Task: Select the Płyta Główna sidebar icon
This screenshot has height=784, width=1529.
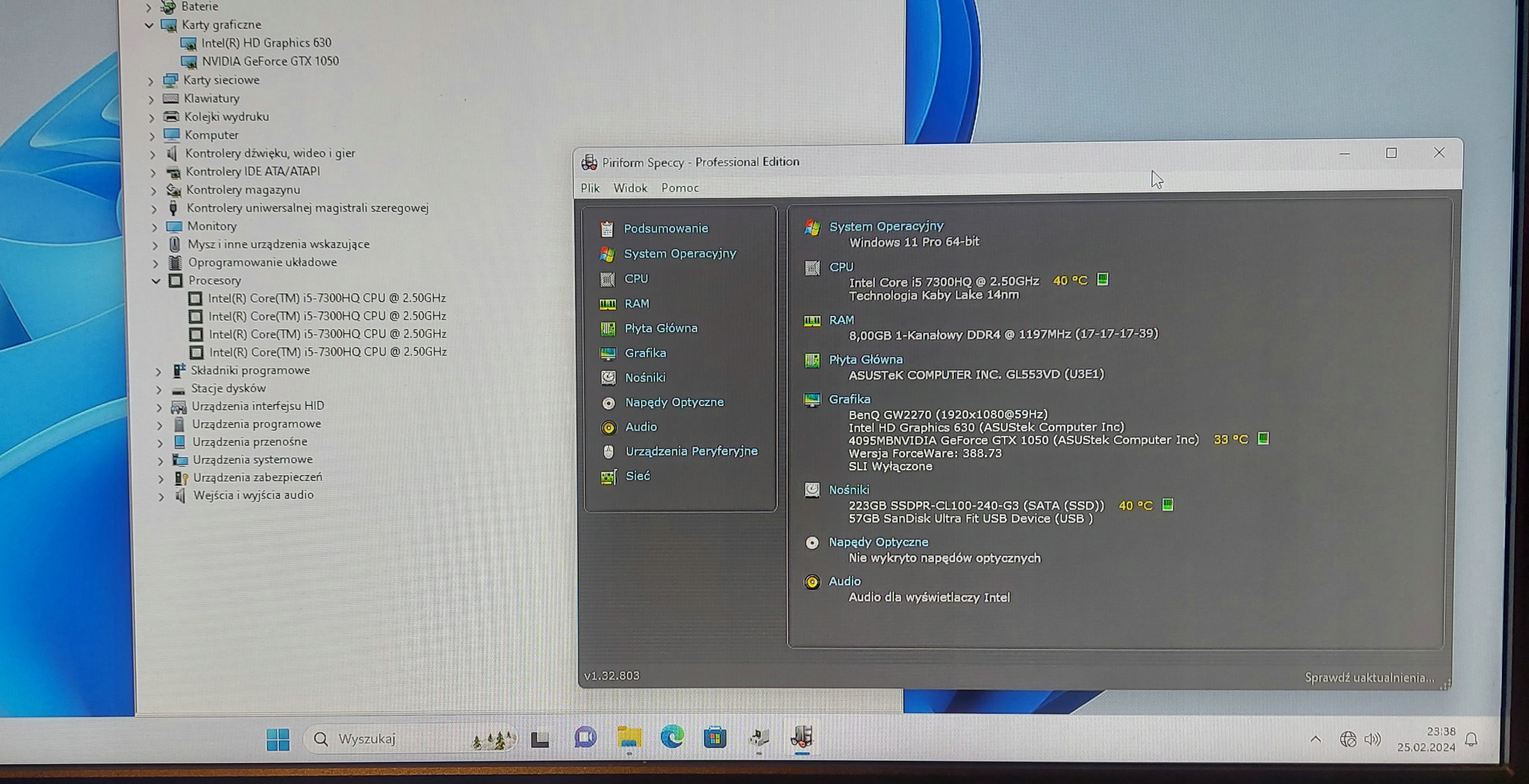Action: pos(607,328)
